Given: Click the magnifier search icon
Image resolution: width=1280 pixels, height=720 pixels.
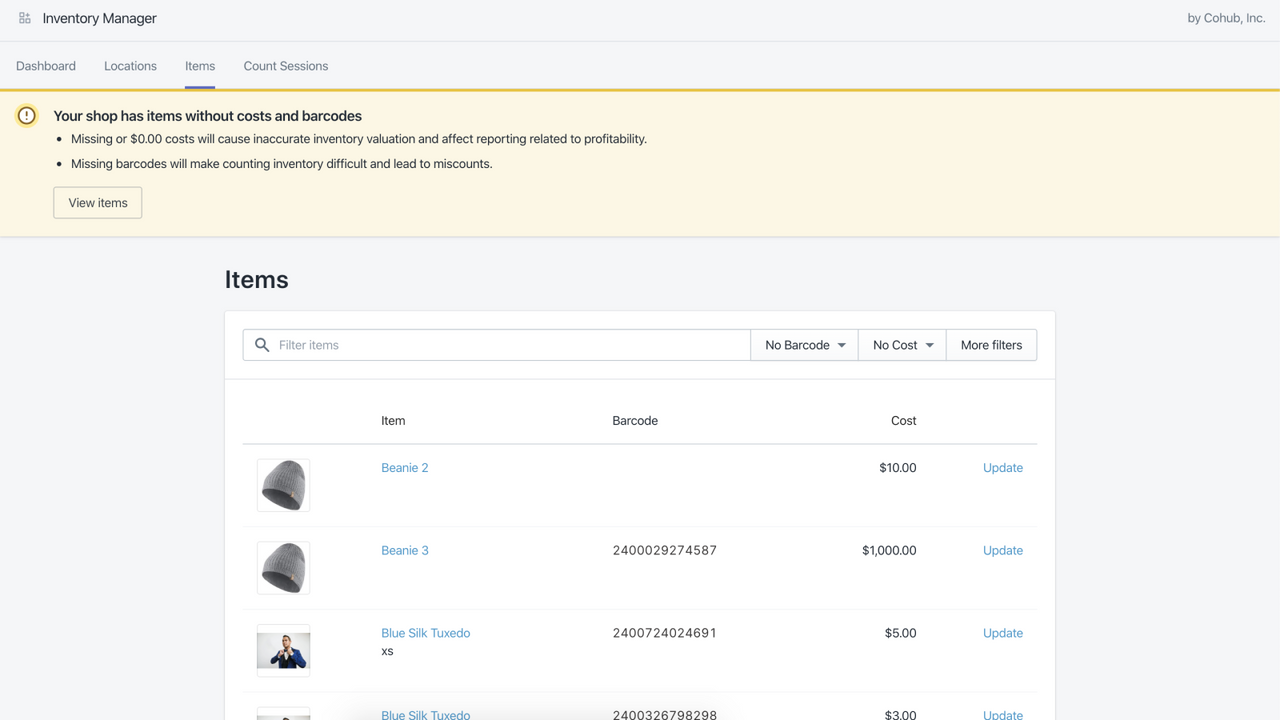Looking at the screenshot, I should point(262,345).
